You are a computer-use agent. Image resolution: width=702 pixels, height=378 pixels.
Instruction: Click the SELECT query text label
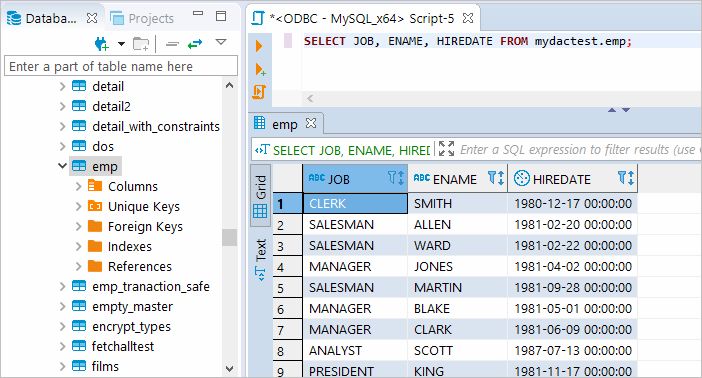point(351,150)
